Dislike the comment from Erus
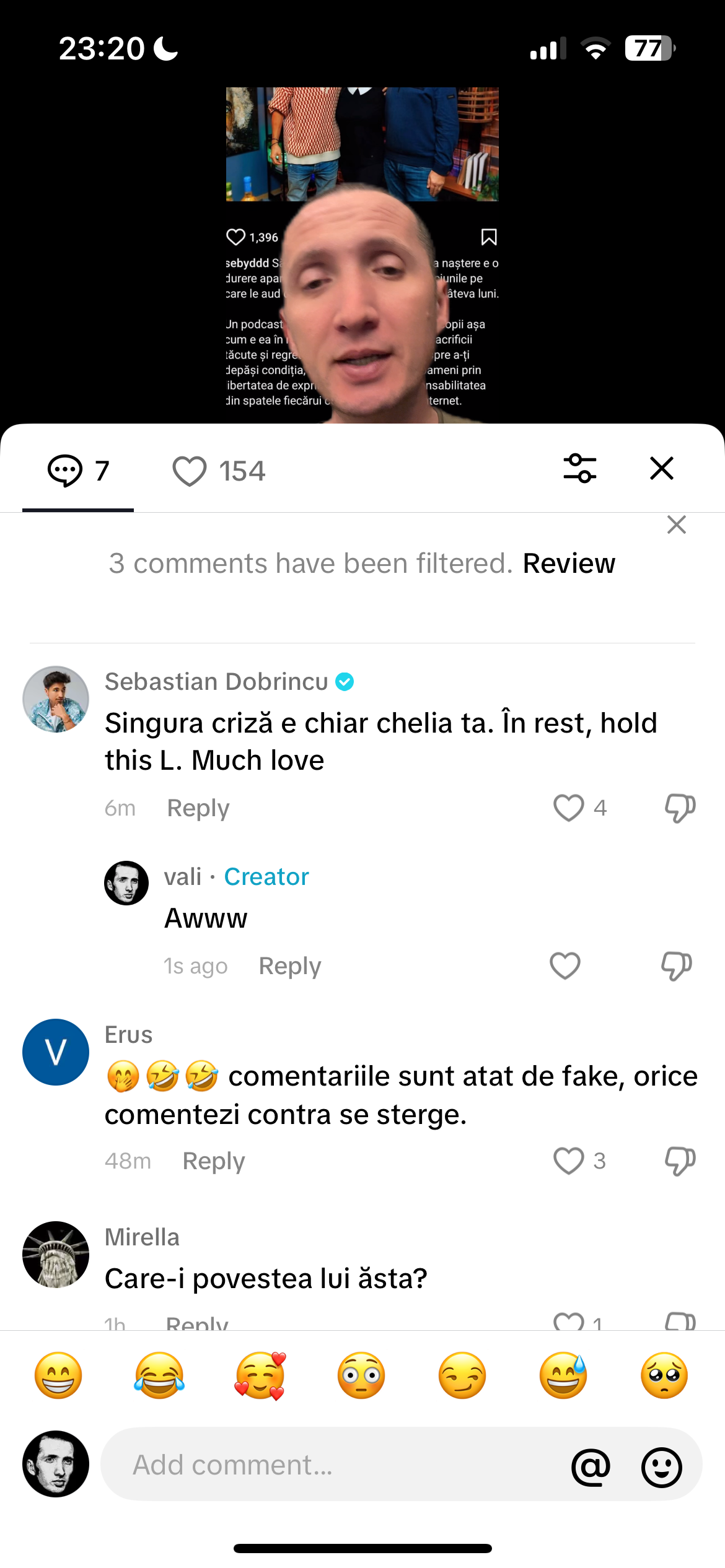The image size is (725, 1568). [680, 1161]
